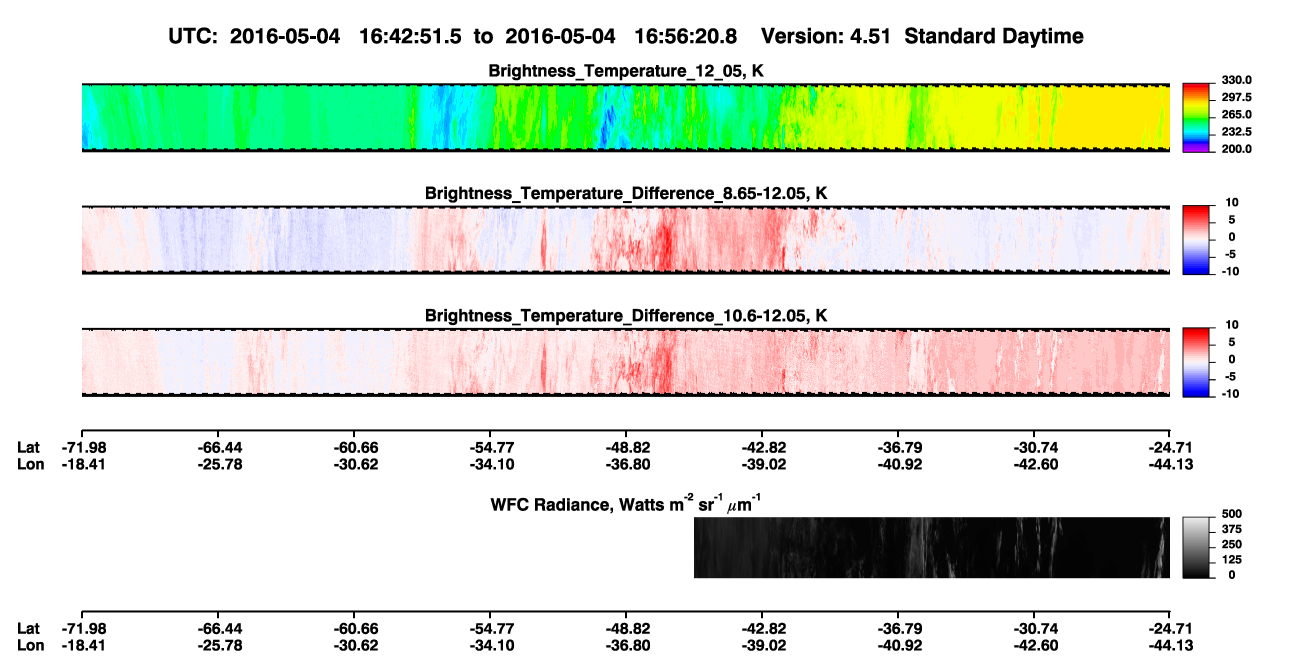Click upper axis latitude value -42.82
This screenshot has width=1300, height=667.
coord(762,447)
